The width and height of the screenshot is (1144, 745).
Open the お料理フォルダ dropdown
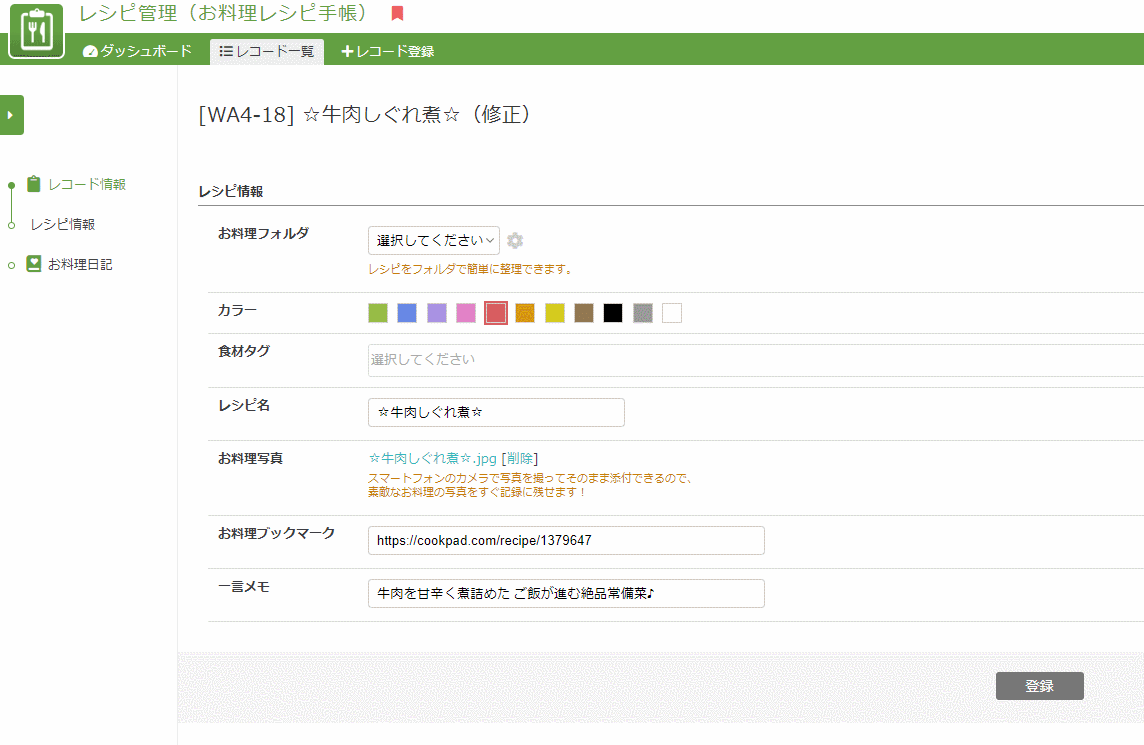click(x=433, y=240)
